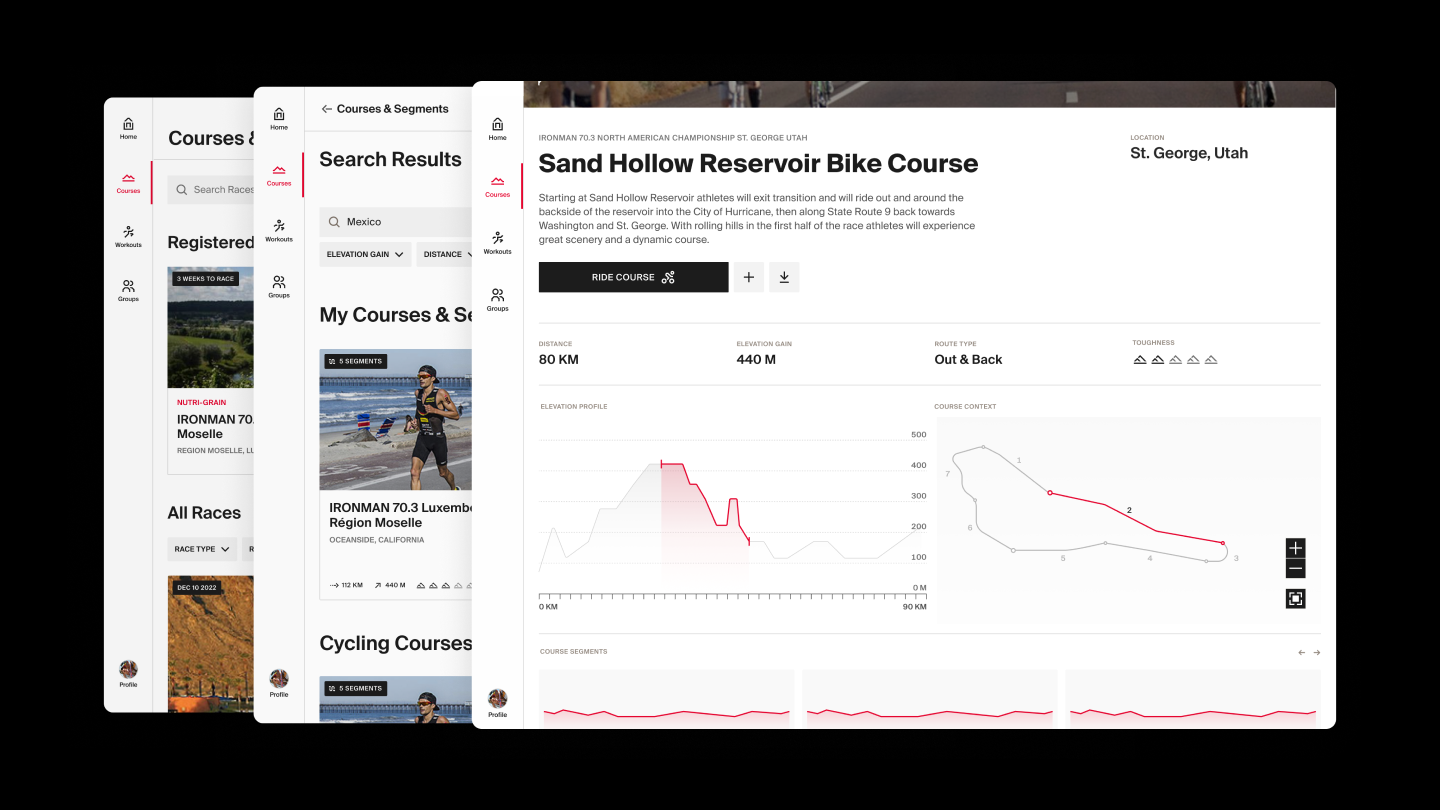Focus the Search Races input field
The width and height of the screenshot is (1440, 810).
211,189
